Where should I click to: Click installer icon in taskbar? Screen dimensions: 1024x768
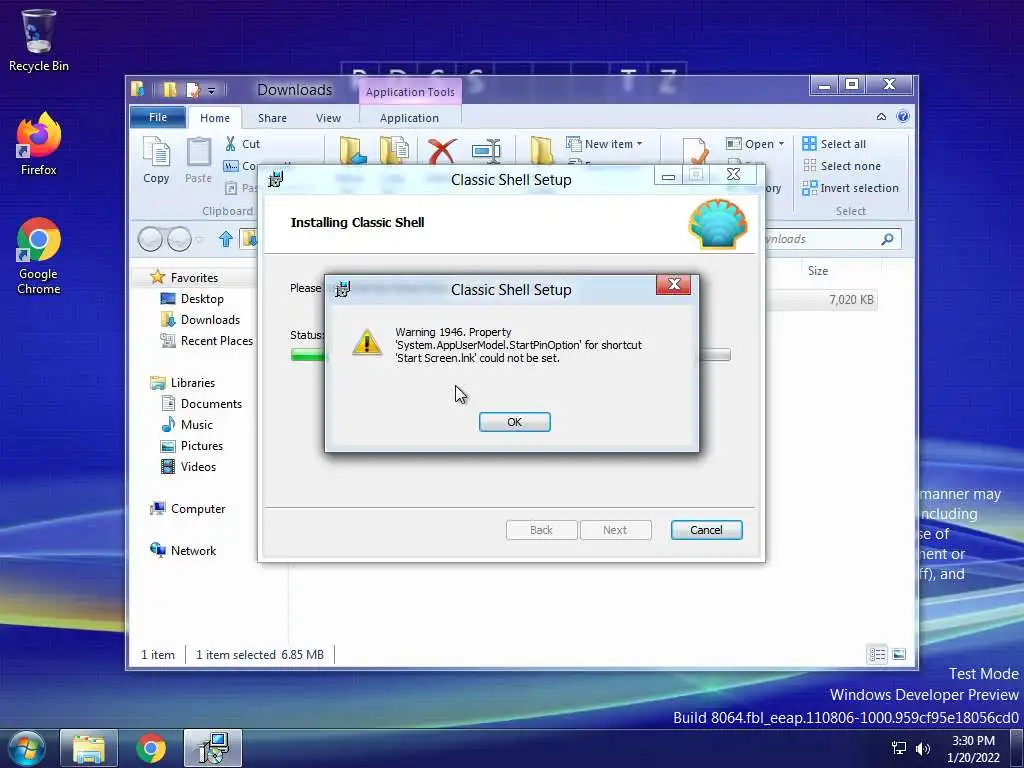(213, 748)
